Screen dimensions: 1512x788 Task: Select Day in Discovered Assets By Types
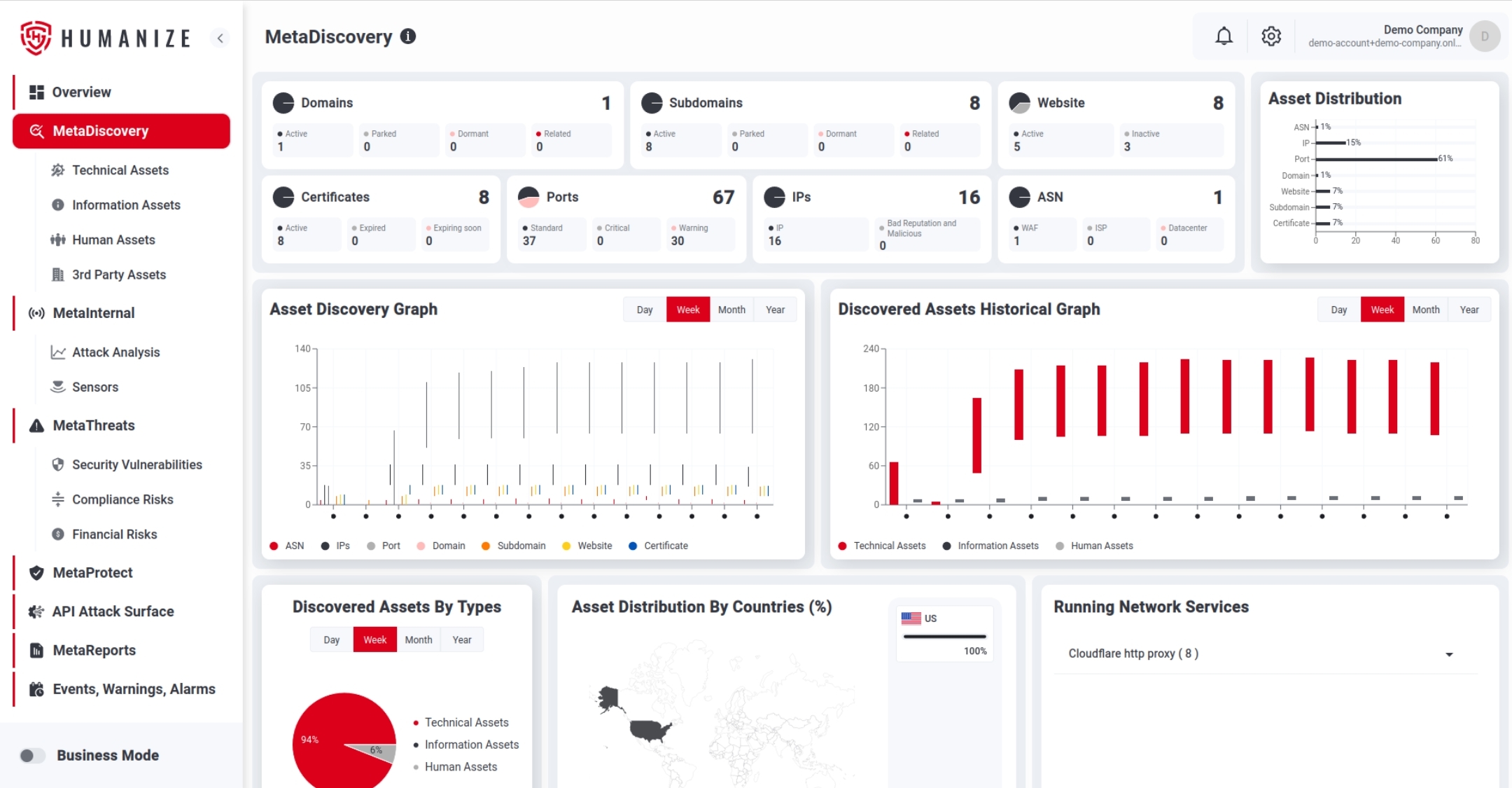(332, 640)
